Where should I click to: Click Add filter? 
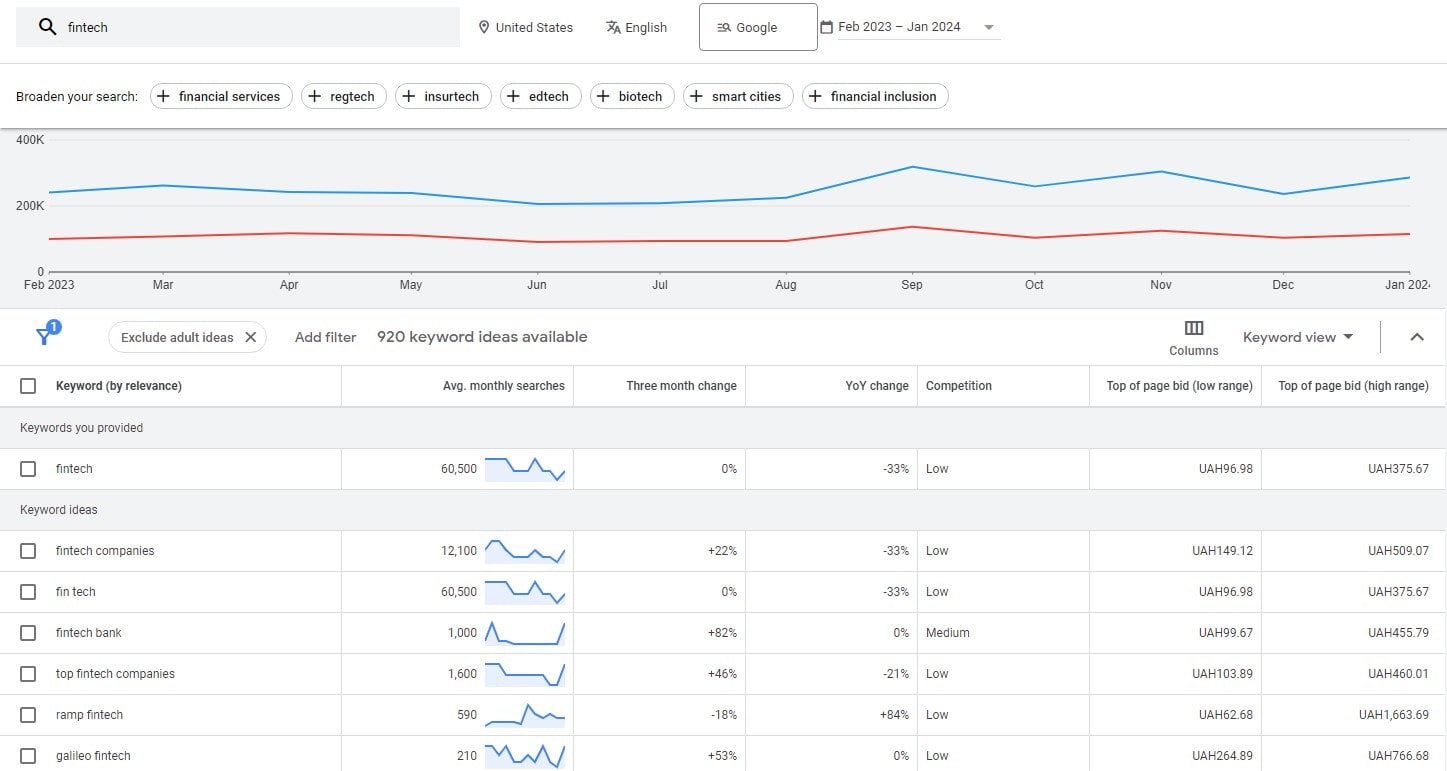[325, 337]
